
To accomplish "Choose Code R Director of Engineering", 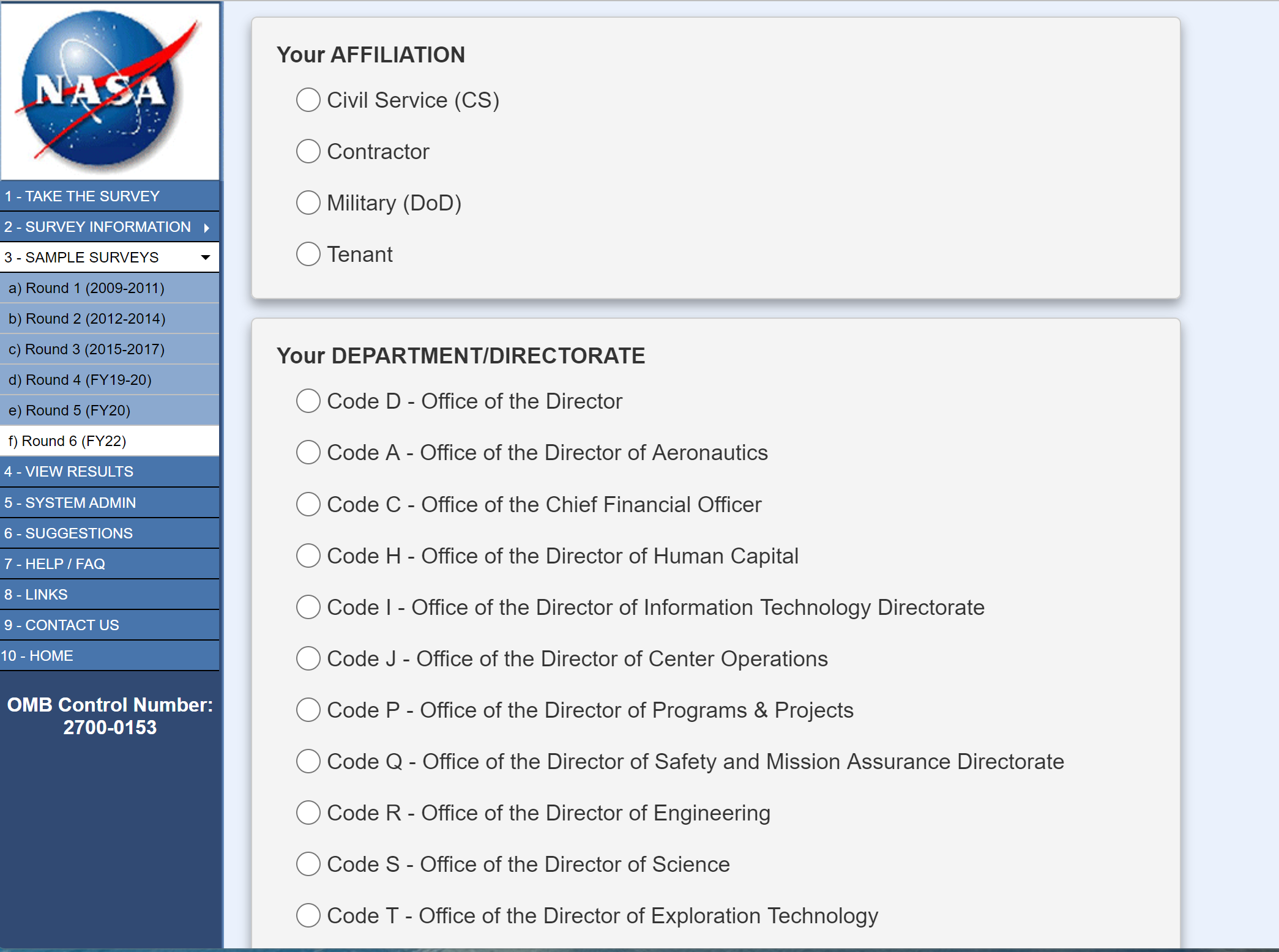I will click(308, 813).
